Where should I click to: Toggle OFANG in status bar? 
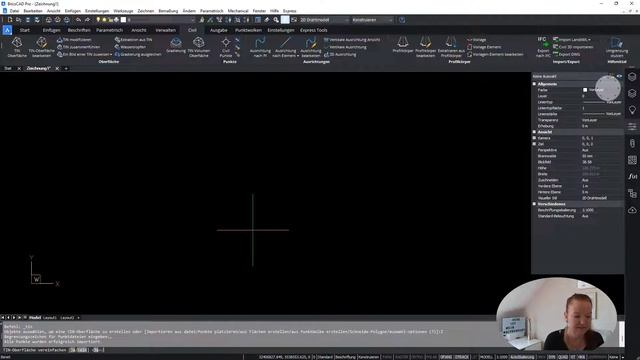click(x=446, y=357)
